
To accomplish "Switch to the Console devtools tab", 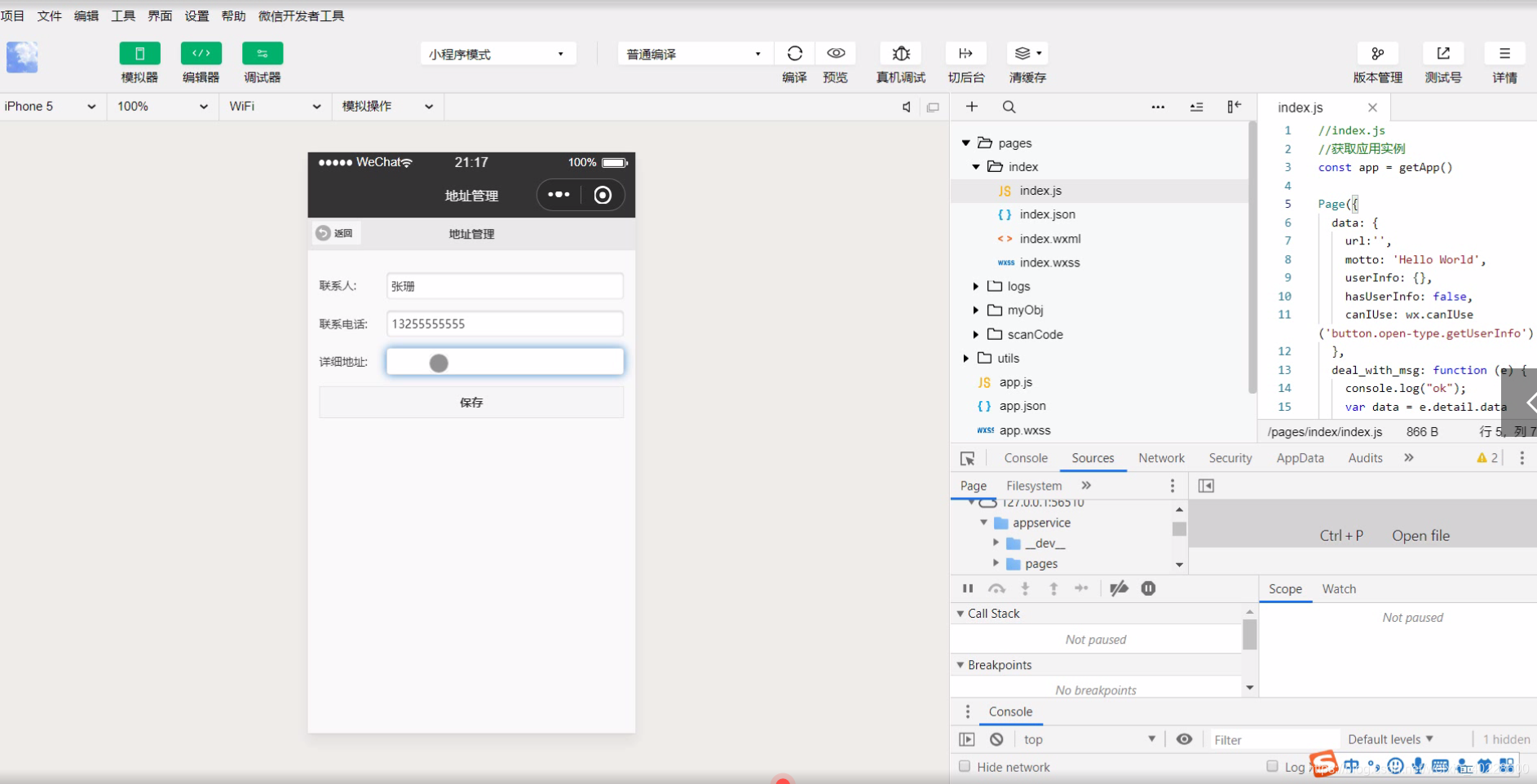I will click(x=1026, y=458).
